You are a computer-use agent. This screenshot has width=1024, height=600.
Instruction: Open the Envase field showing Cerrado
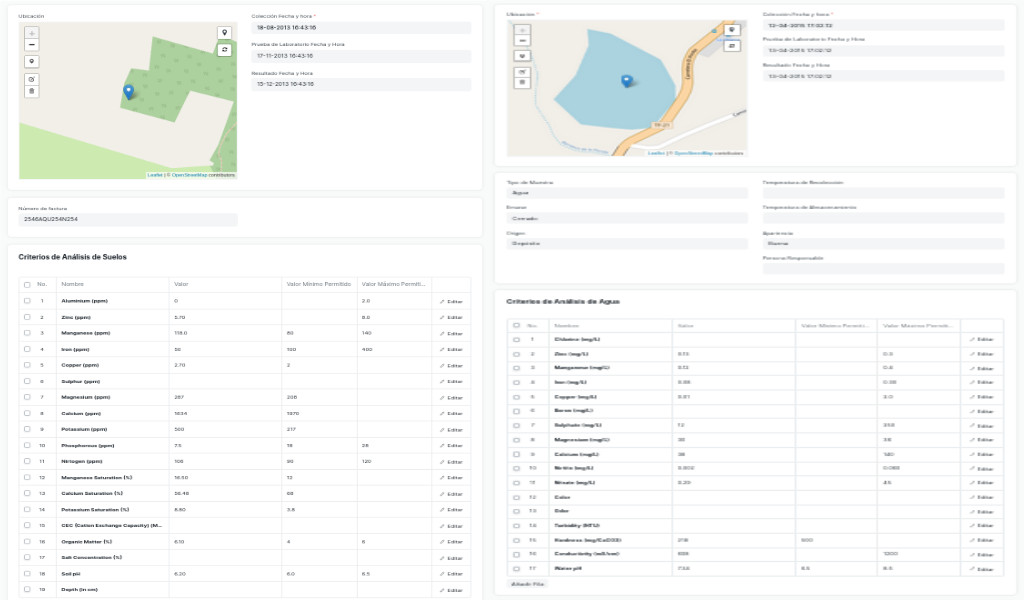[x=627, y=218]
